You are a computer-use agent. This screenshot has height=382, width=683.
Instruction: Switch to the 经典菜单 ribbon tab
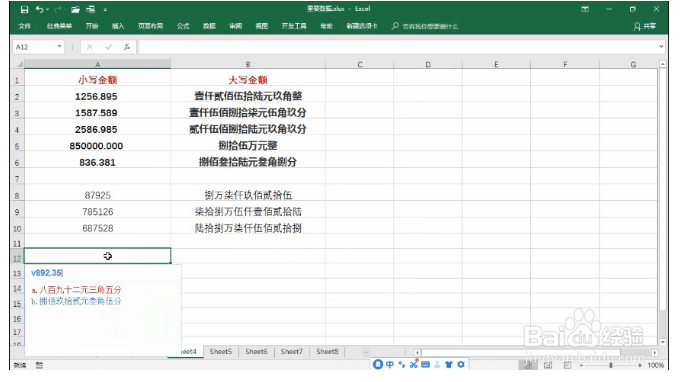click(59, 26)
